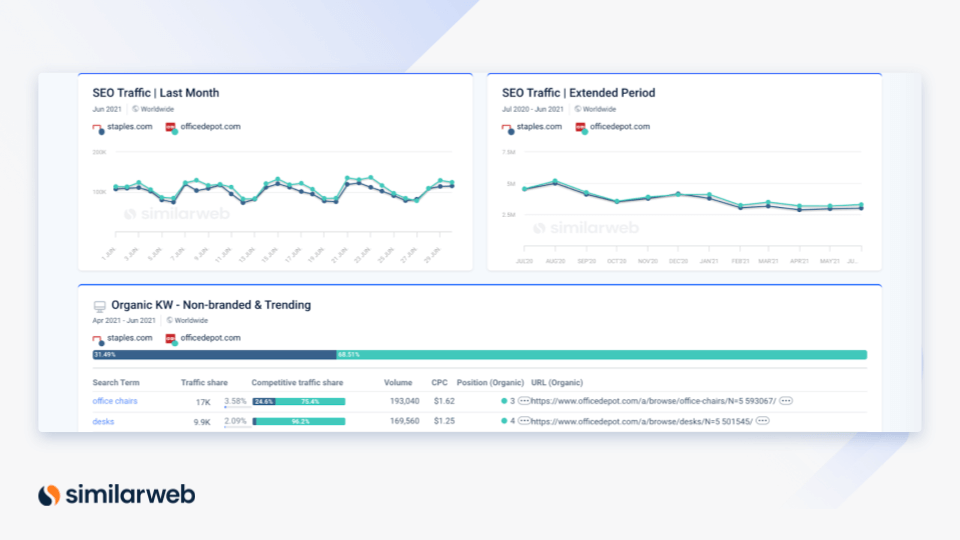960x540 pixels.
Task: Open ellipsis after the desks URL
Action: click(762, 421)
